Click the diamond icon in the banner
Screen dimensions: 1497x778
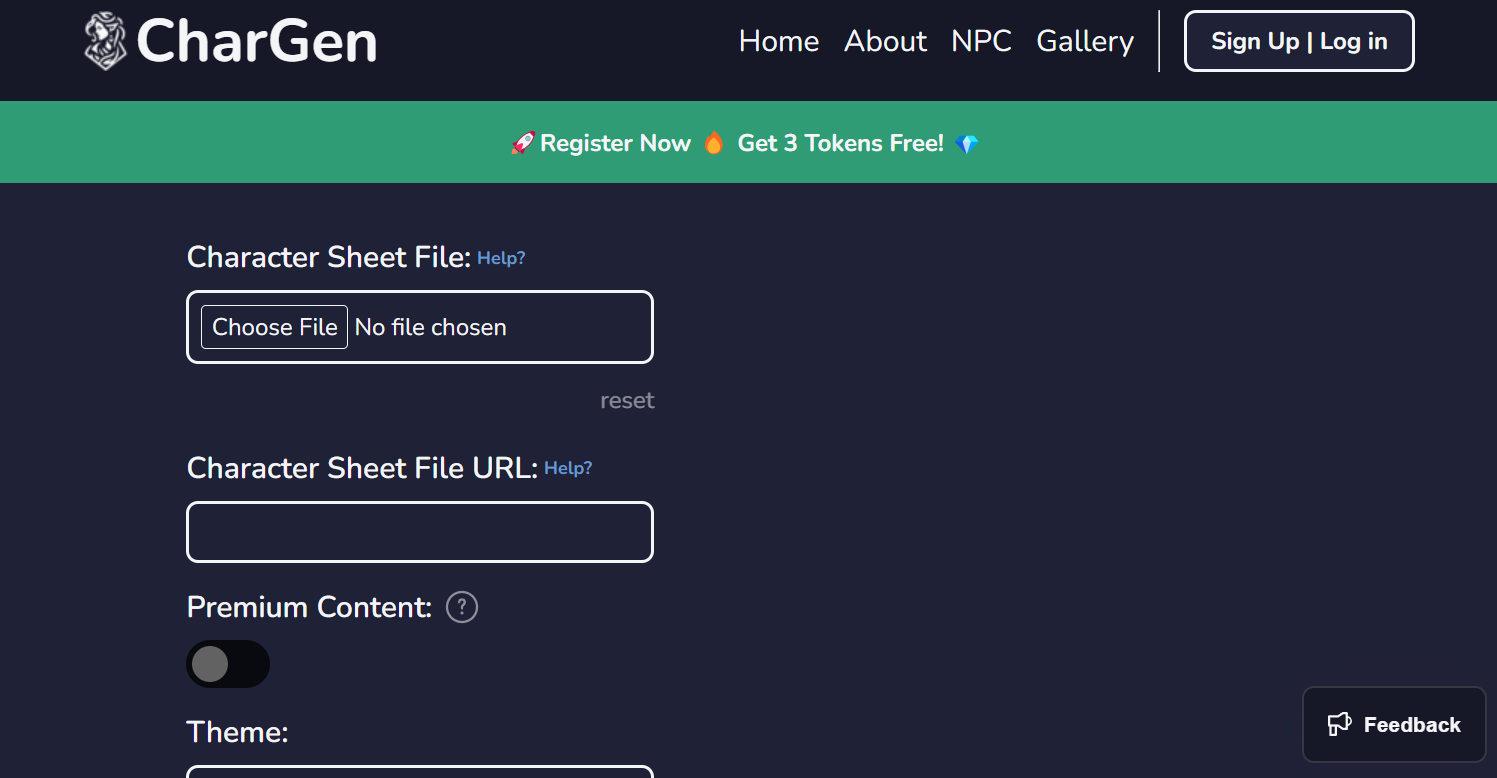966,144
